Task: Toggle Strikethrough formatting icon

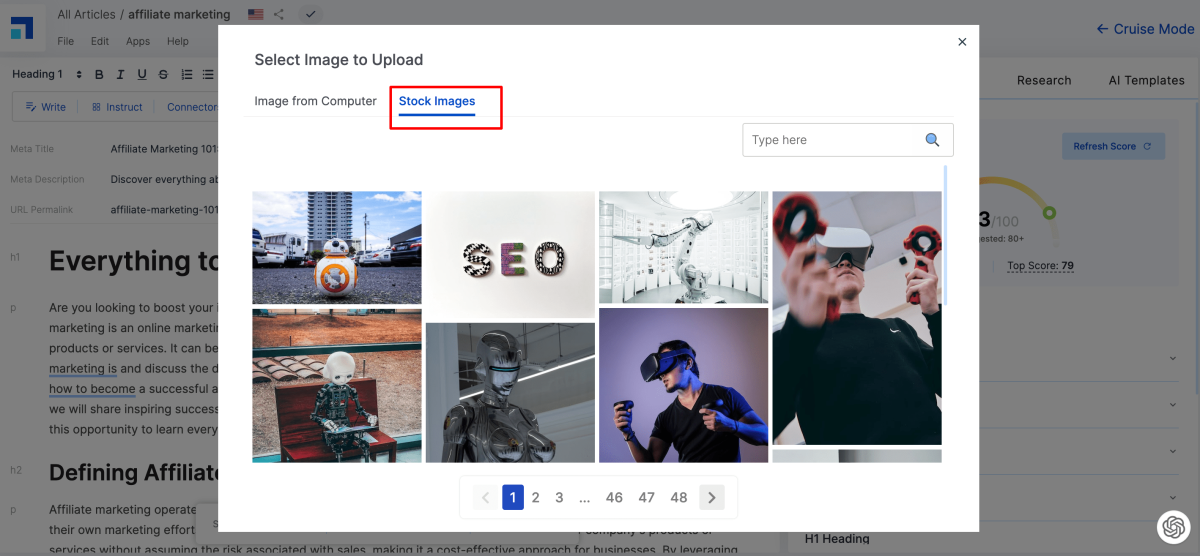Action: (x=163, y=74)
